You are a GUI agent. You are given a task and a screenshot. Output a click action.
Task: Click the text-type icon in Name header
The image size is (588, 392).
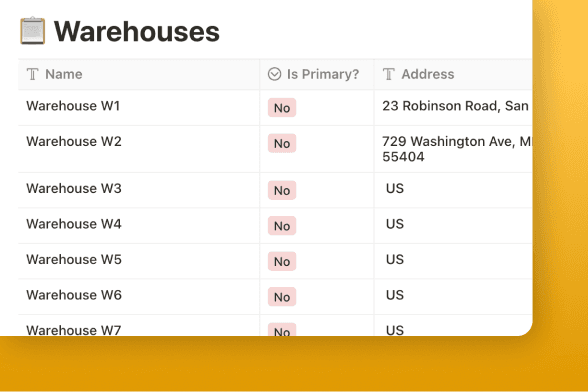click(33, 74)
